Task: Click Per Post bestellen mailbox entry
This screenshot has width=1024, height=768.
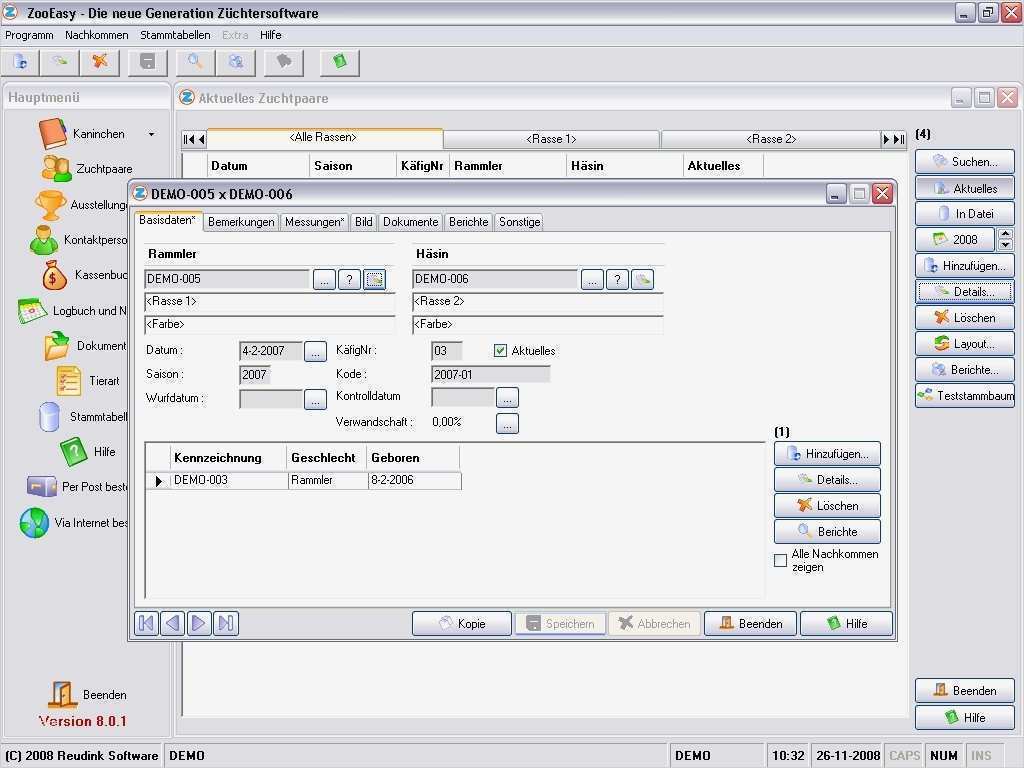Action: coord(77,487)
